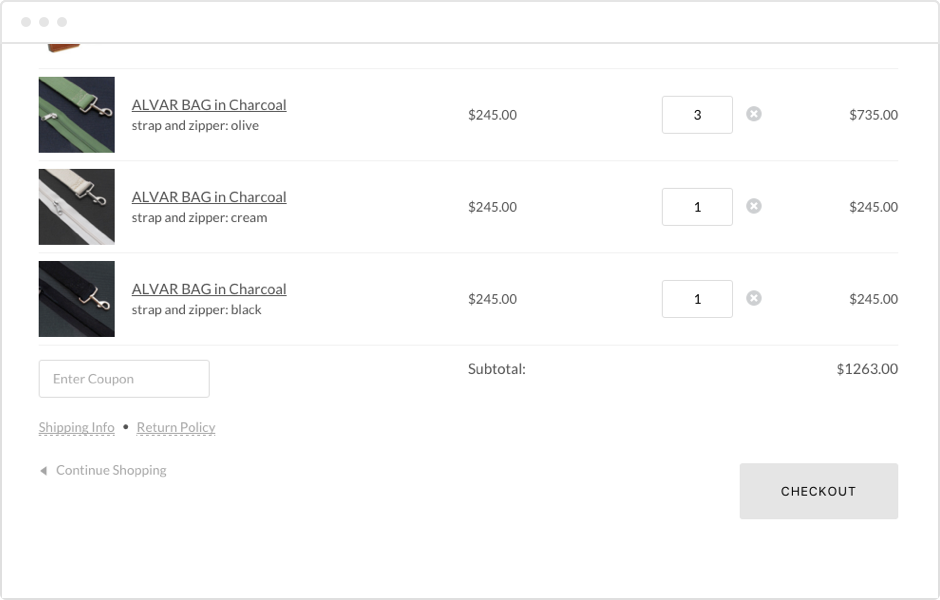
Task: Open the cream ALVAR BAG product page
Action: [208, 196]
